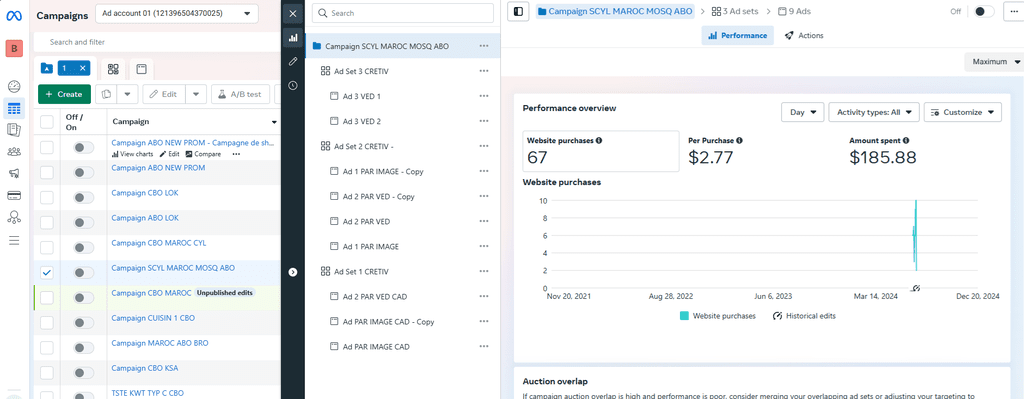The width and height of the screenshot is (1024, 399).
Task: Open three-dot menu for Ad 3 VED 1
Action: pos(484,96)
